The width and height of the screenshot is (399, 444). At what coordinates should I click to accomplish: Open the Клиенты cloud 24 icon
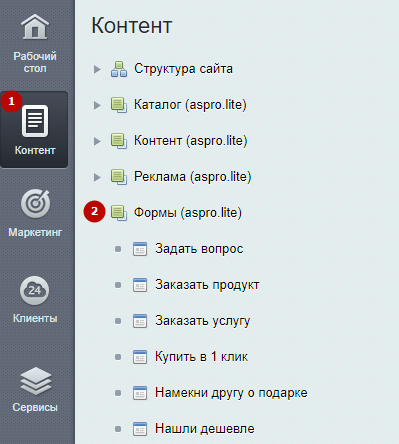tap(35, 291)
